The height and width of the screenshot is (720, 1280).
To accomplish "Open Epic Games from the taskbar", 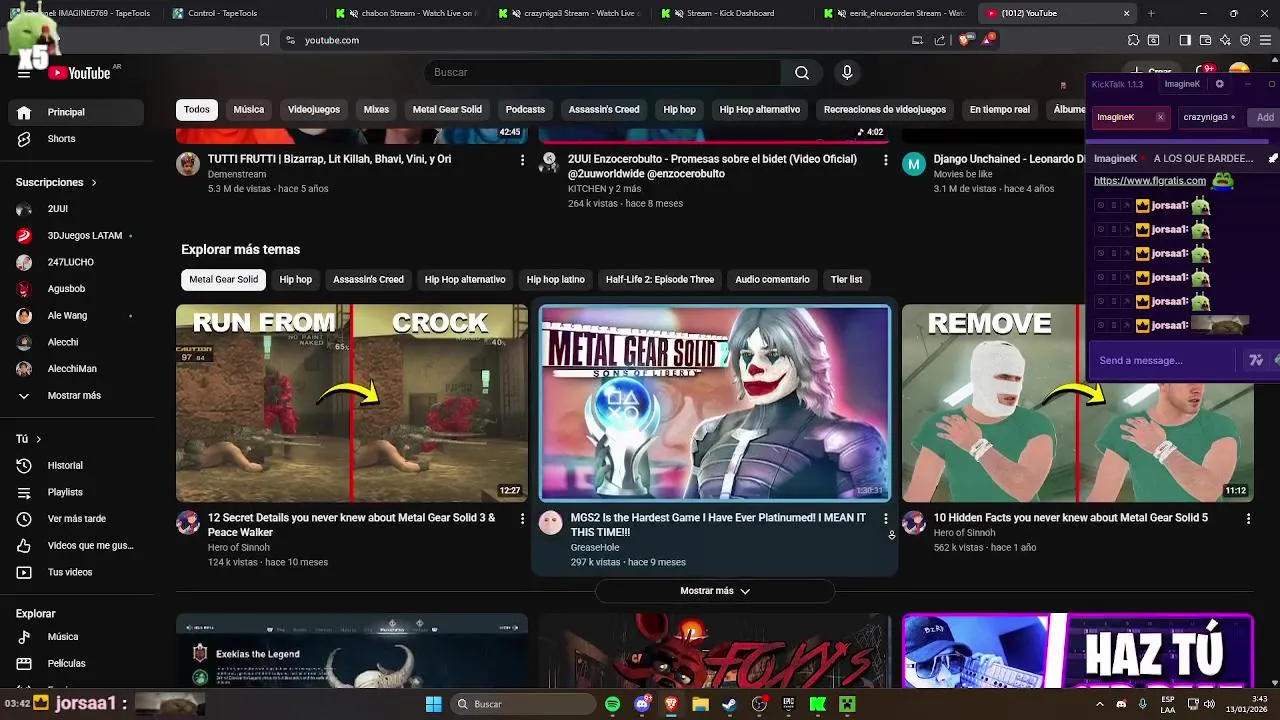I will (x=789, y=704).
